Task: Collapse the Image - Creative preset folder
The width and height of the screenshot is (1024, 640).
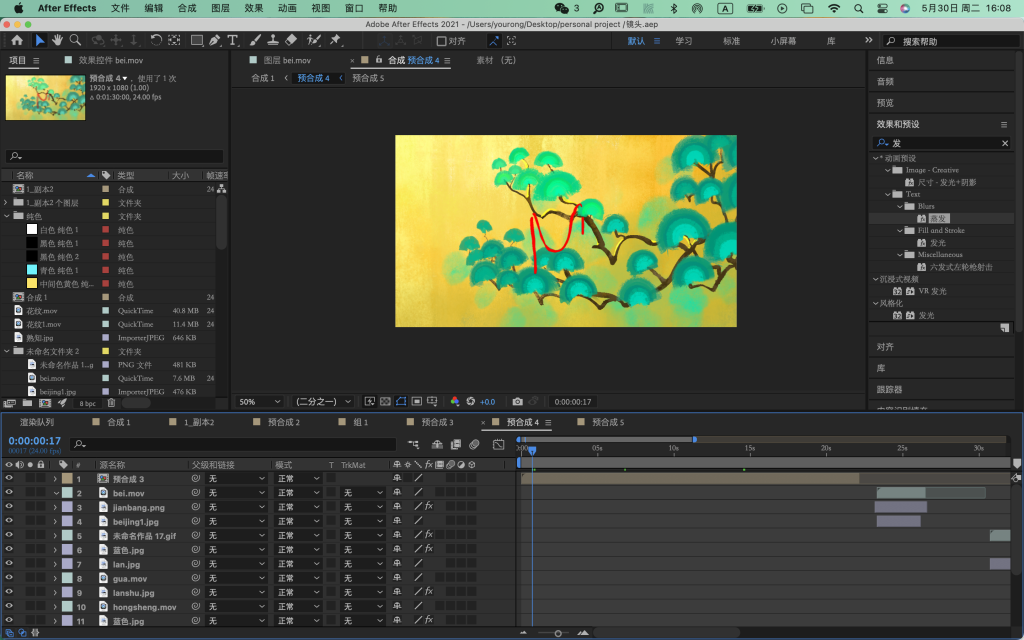Action: click(888, 170)
